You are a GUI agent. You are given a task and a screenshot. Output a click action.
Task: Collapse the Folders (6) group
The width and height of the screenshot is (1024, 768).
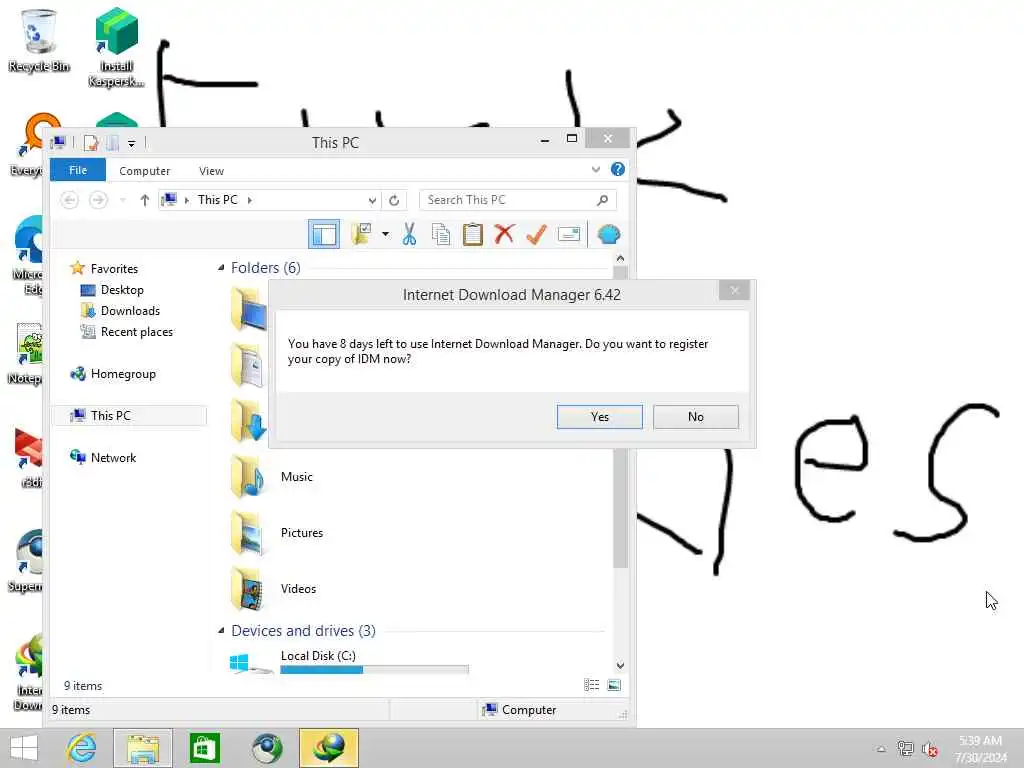(x=221, y=268)
